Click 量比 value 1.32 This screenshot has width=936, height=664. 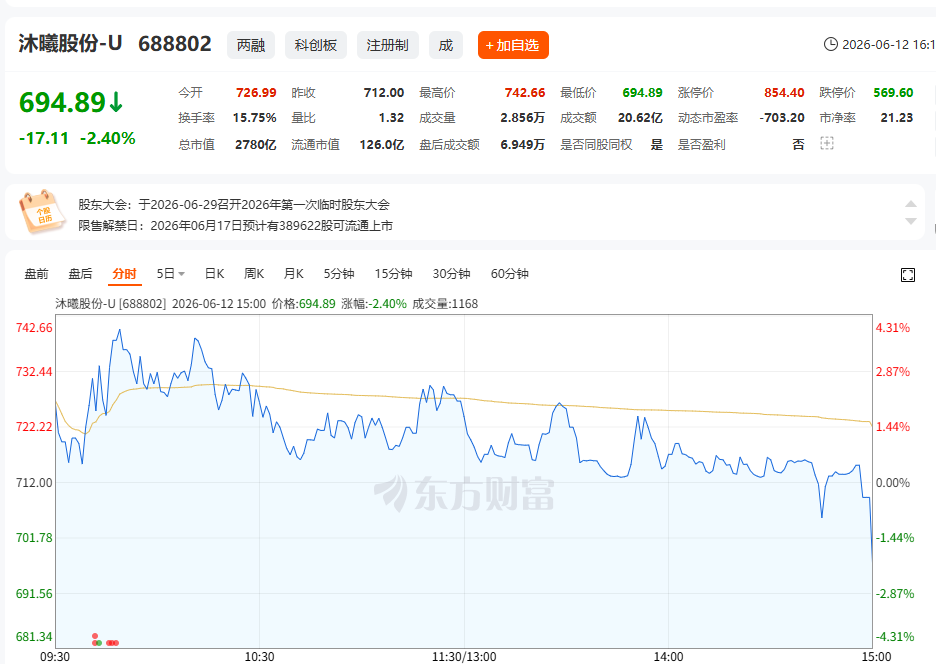[391, 118]
